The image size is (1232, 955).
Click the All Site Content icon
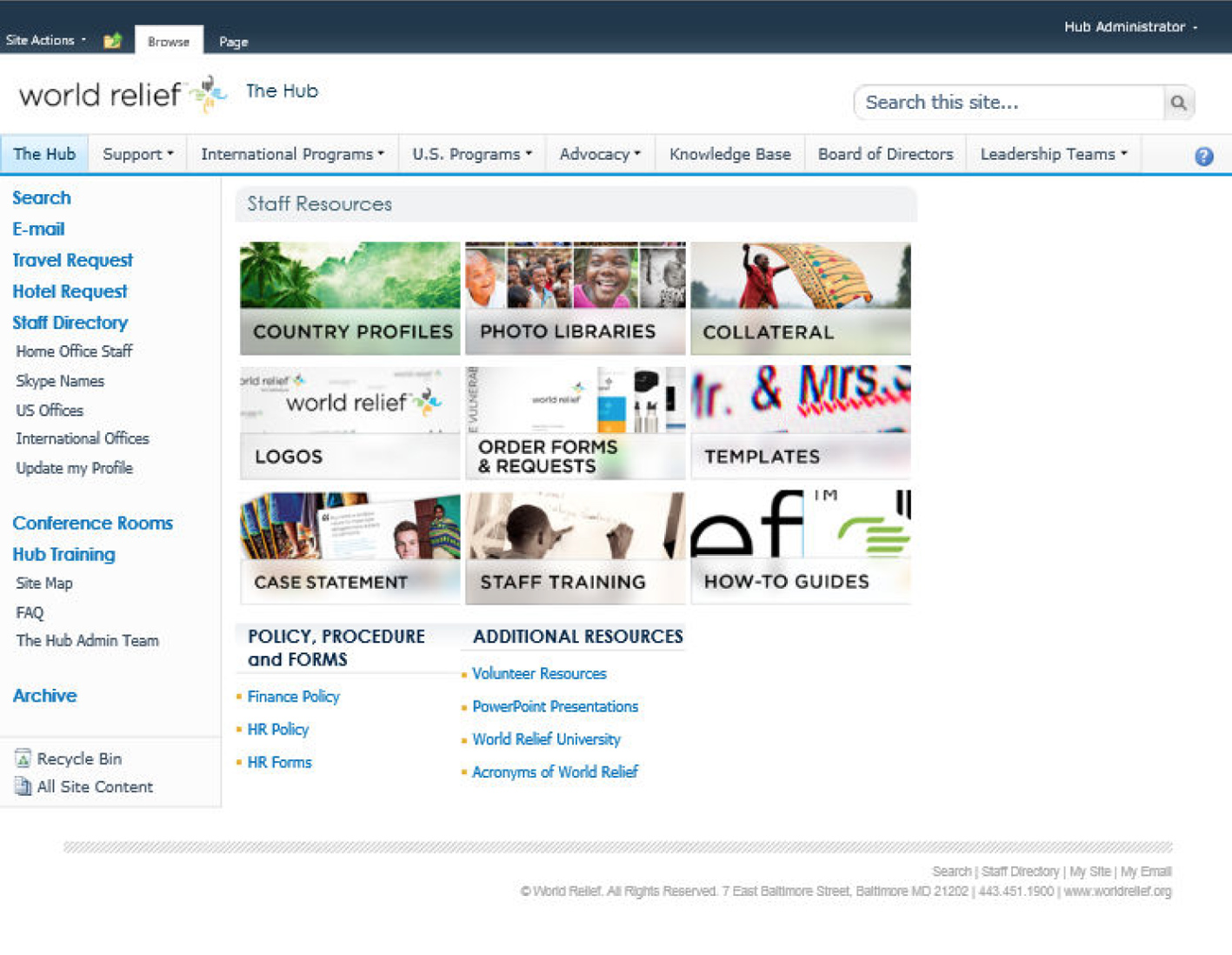(23, 786)
